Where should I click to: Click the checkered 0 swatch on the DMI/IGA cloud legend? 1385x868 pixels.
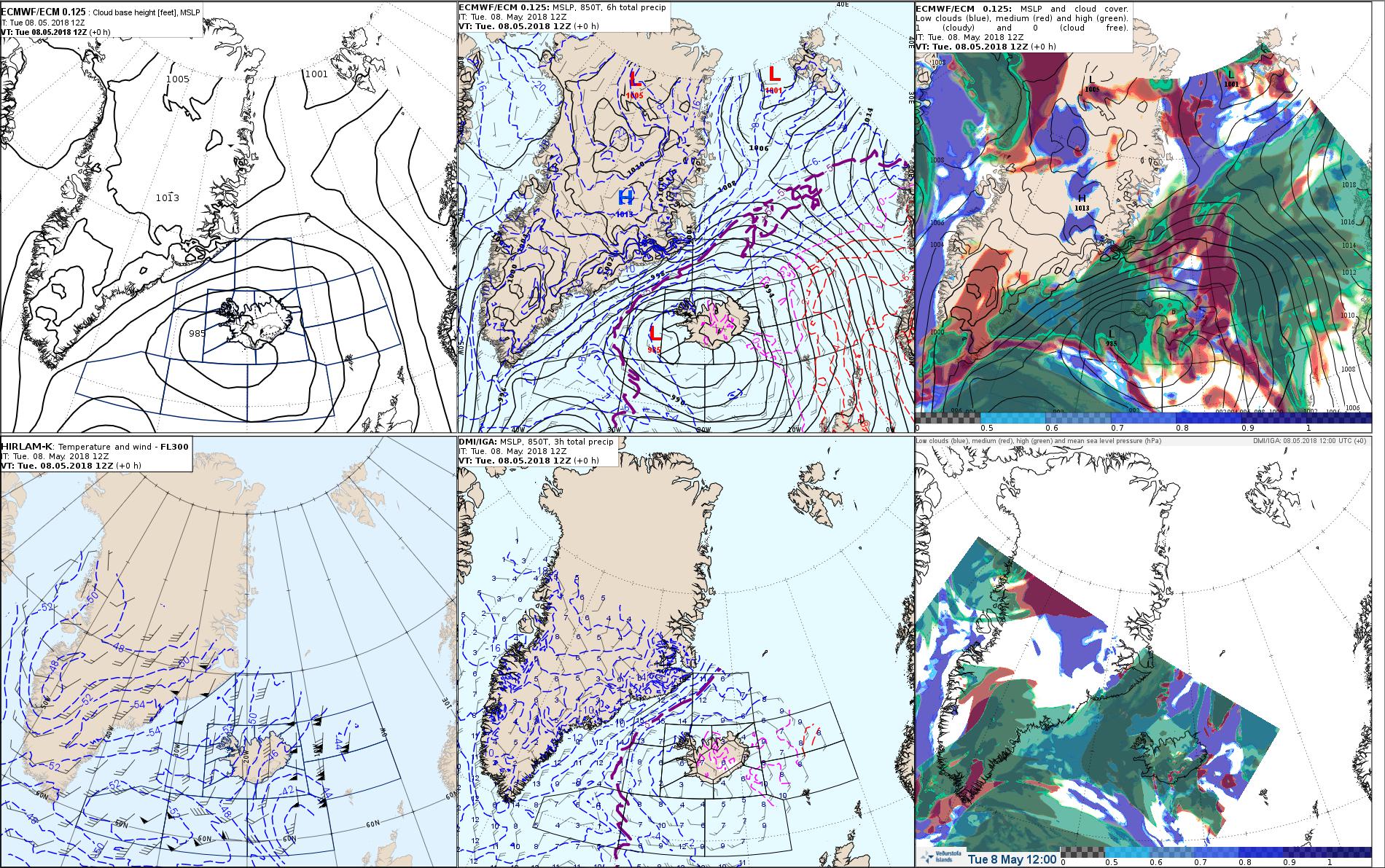[x=1082, y=851]
